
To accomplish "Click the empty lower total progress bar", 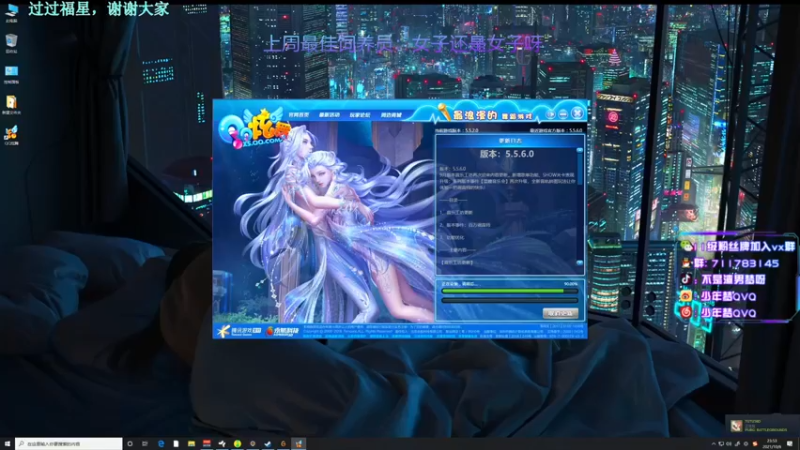I will pos(510,301).
